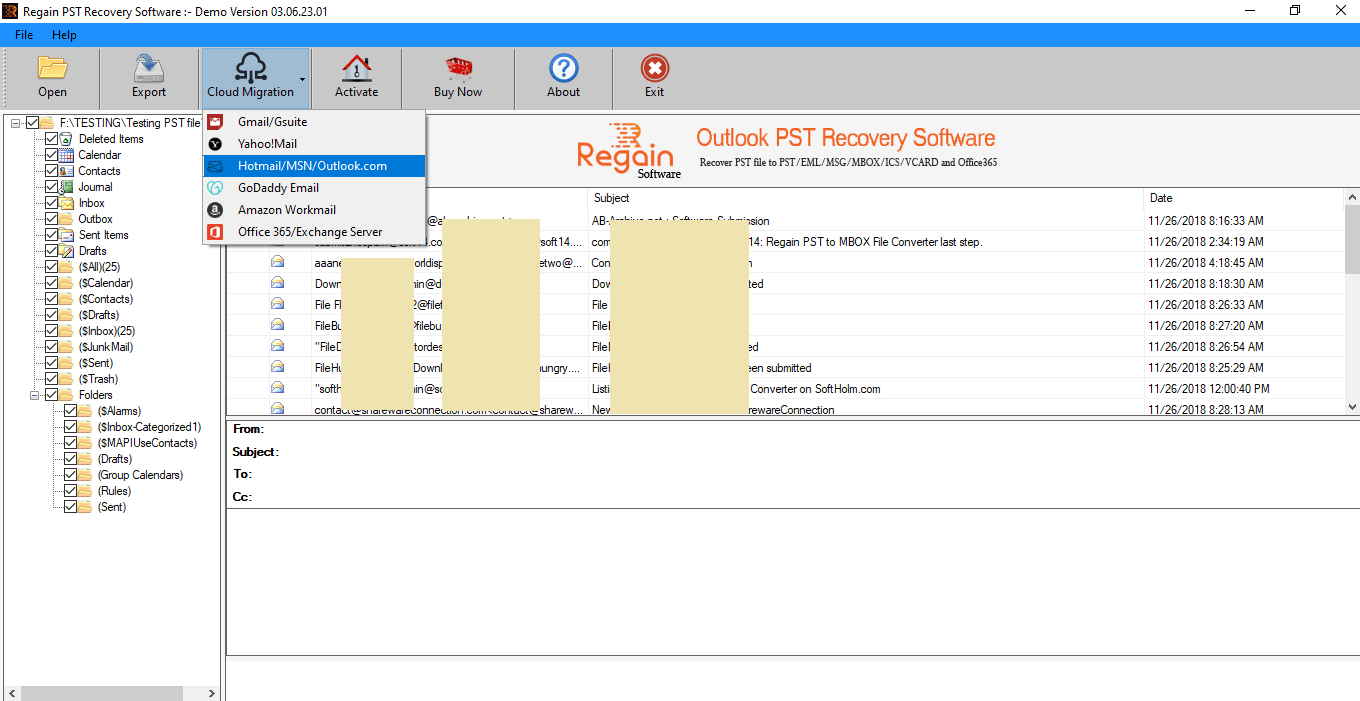Click envelope icon of 11/26/2018 8:25:29 AM row
Image resolution: width=1360 pixels, height=701 pixels.
coord(277,367)
